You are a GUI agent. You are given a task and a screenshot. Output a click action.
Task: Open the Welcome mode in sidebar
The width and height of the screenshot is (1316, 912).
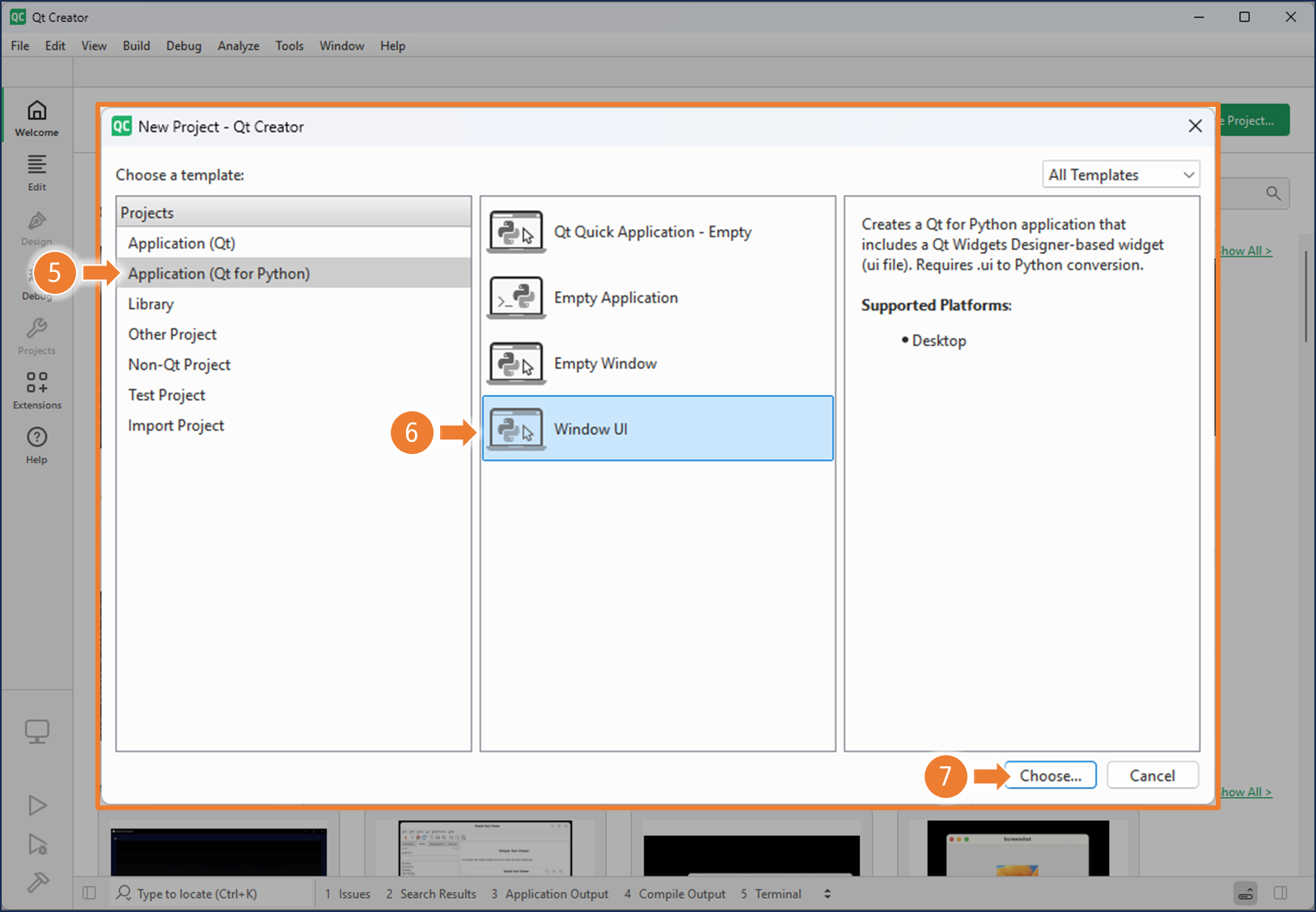pos(36,118)
